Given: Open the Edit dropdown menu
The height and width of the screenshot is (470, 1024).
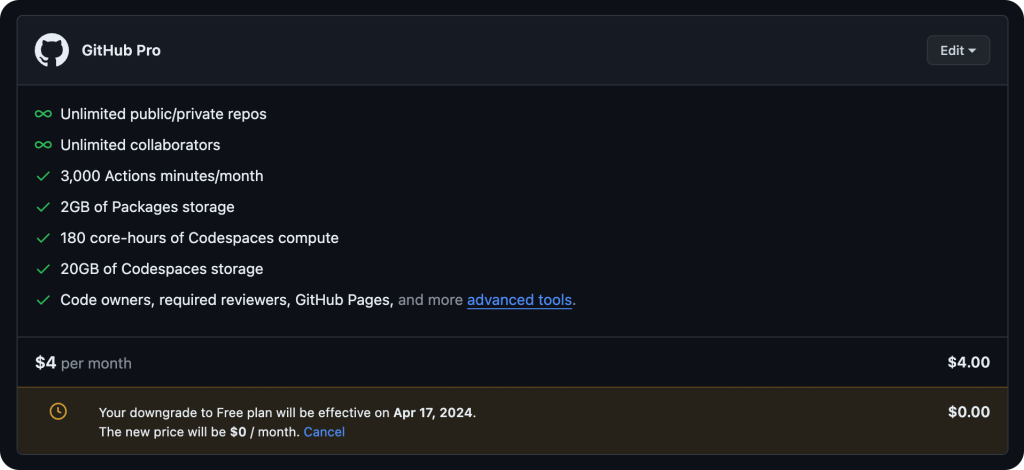Looking at the screenshot, I should pos(957,50).
